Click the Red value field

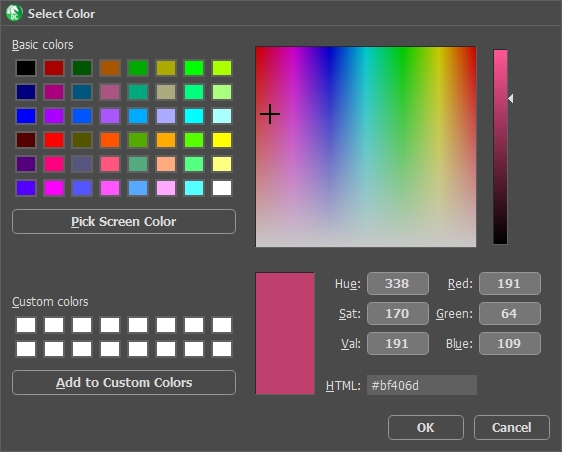pos(510,284)
